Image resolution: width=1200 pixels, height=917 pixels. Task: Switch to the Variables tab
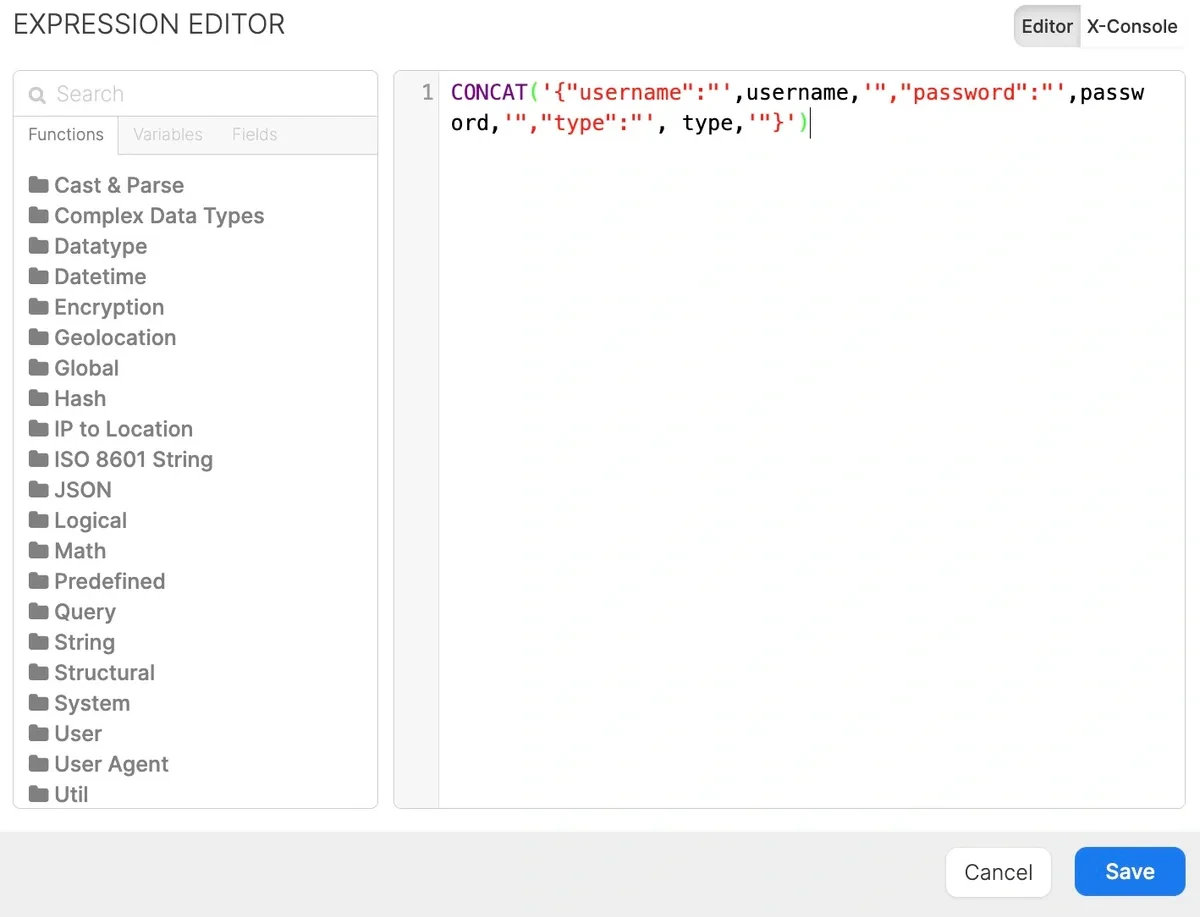point(167,134)
